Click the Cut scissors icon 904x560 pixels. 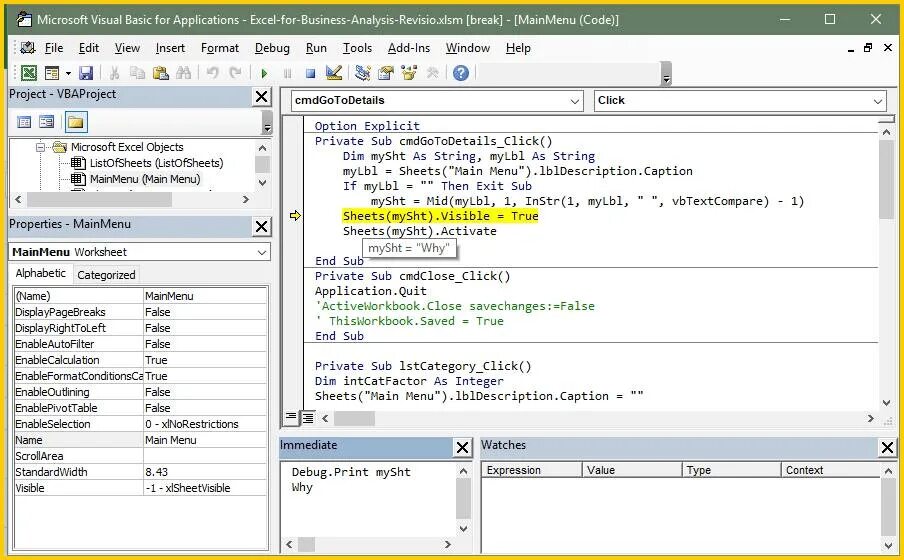pos(114,73)
